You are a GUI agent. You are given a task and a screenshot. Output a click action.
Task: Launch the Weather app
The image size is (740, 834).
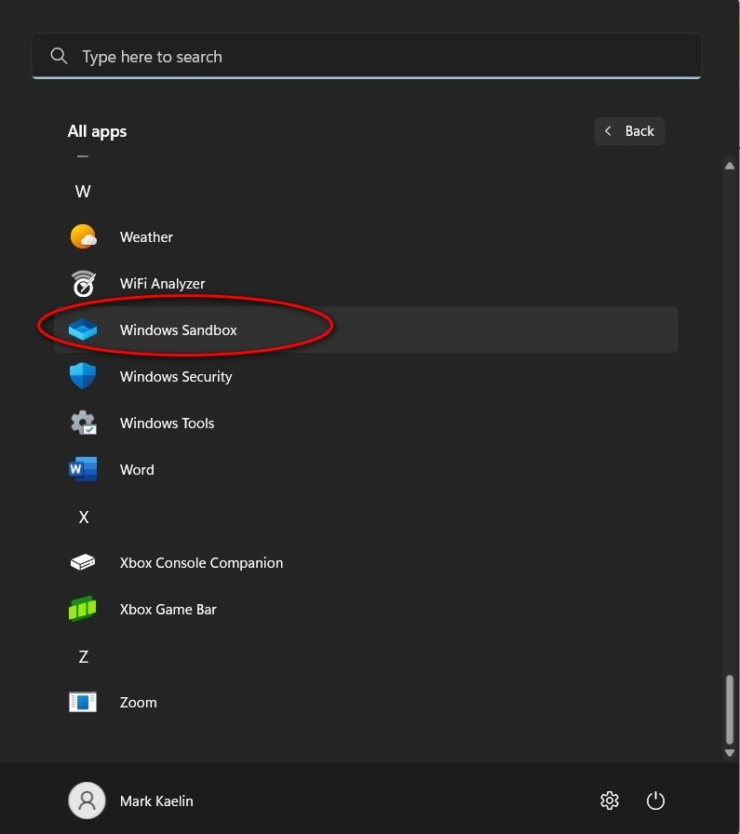pos(146,237)
